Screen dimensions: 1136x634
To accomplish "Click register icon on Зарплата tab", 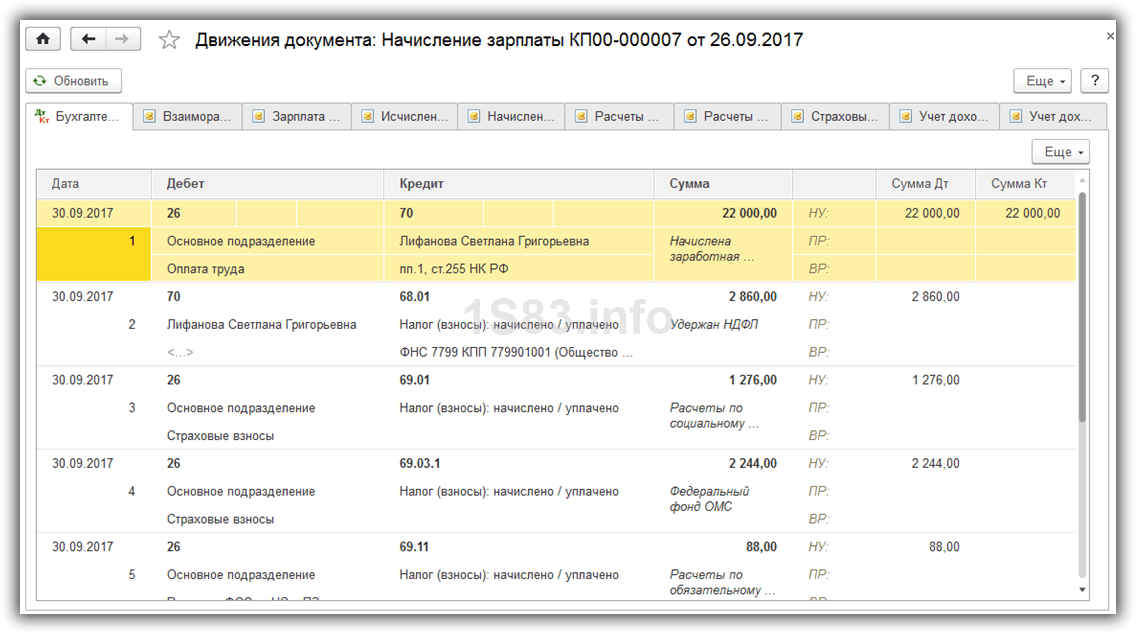I will pyautogui.click(x=258, y=117).
